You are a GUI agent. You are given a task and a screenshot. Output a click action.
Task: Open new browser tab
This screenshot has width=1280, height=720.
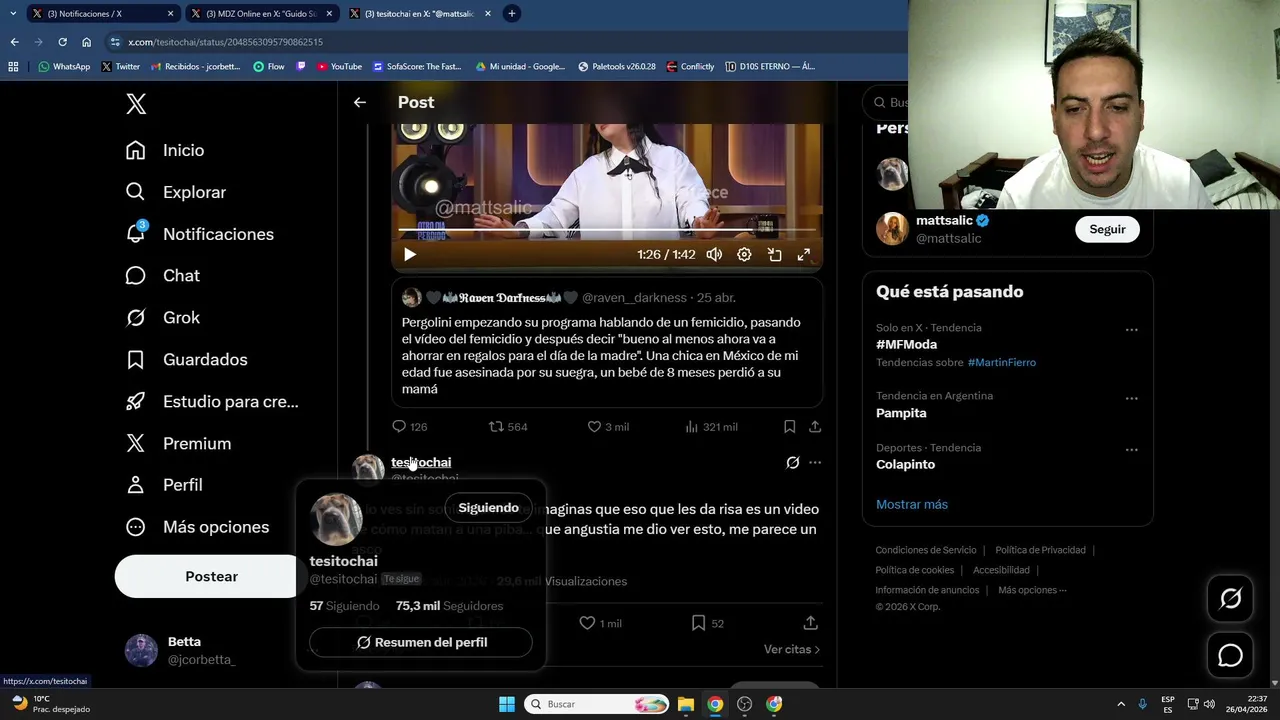pos(512,14)
